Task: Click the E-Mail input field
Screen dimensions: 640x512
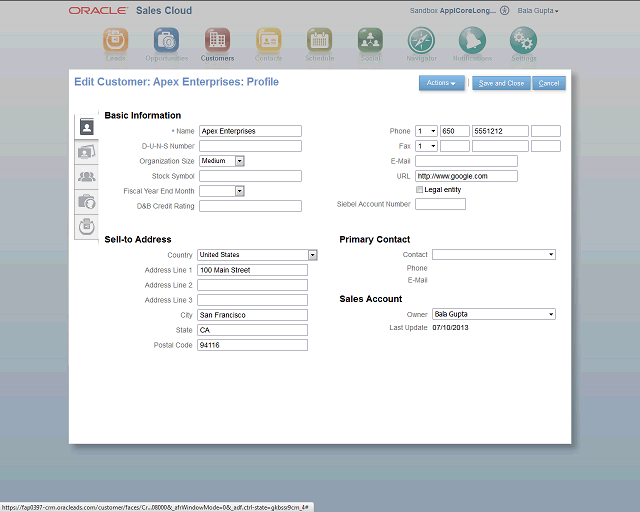Action: click(466, 161)
